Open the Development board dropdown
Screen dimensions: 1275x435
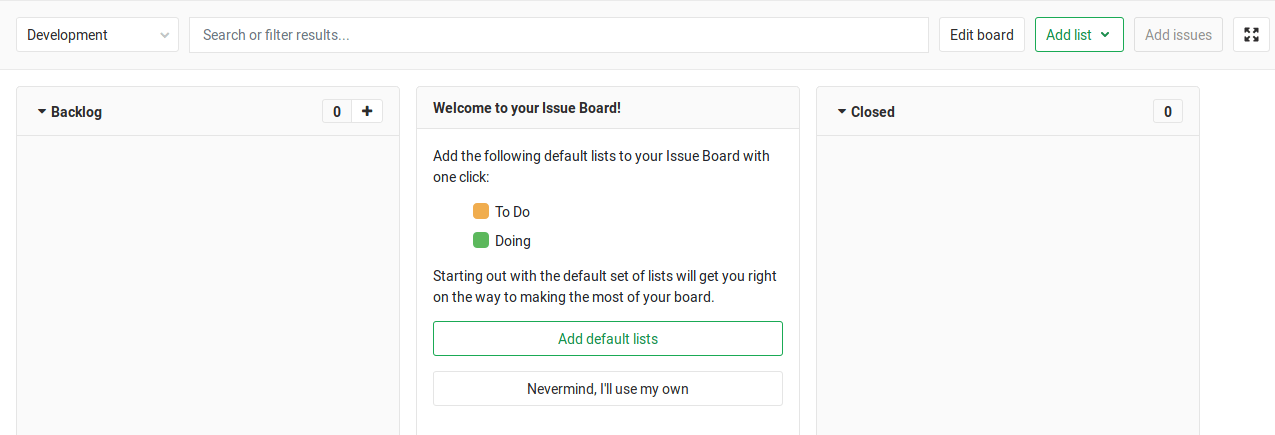(97, 35)
